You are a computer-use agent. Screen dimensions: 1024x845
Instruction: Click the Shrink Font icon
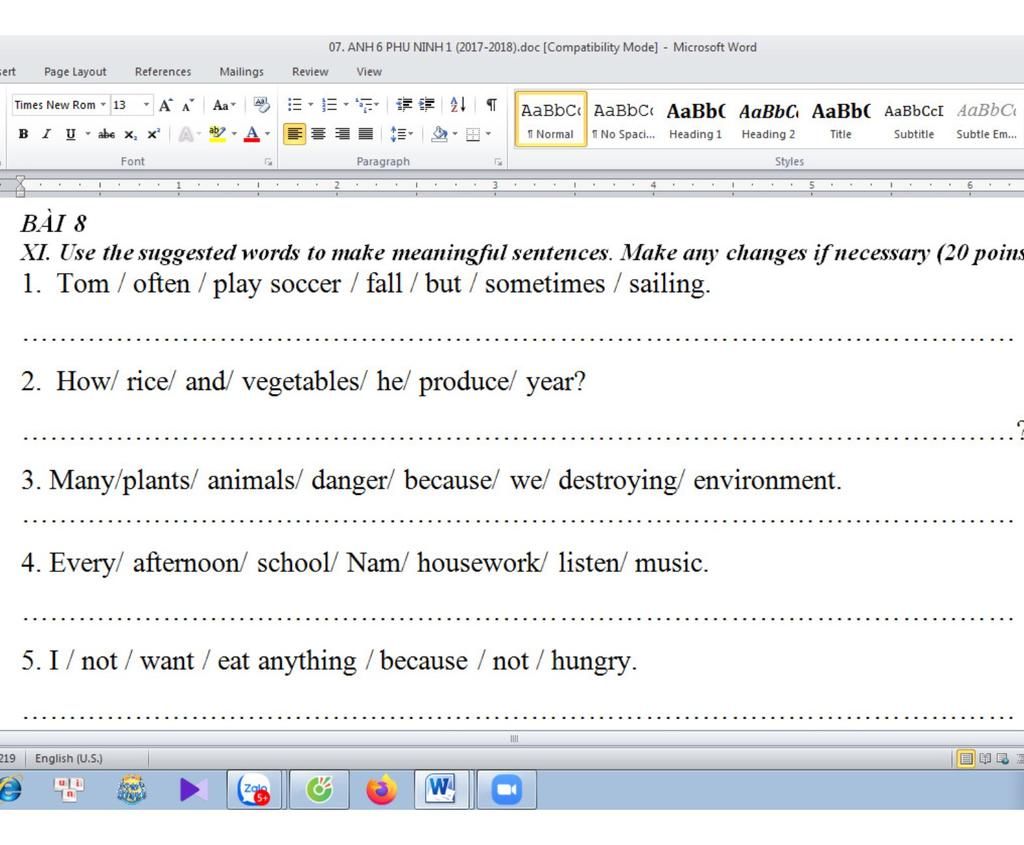[x=188, y=105]
